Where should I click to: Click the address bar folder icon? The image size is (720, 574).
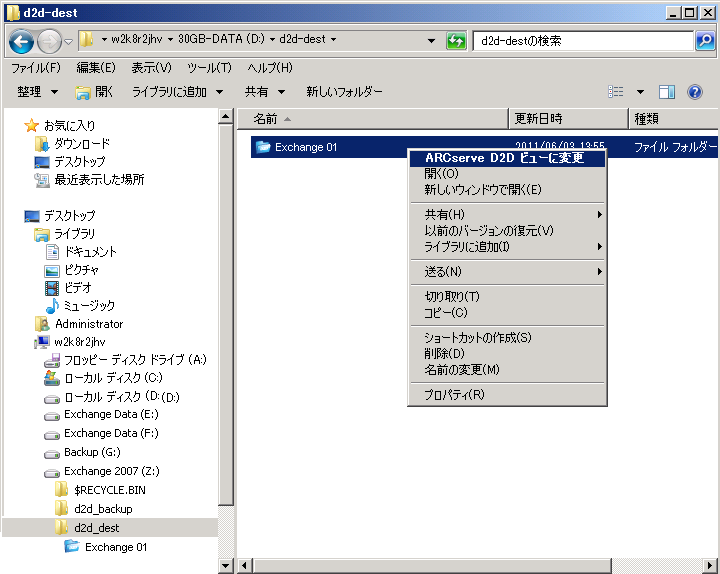click(86, 39)
